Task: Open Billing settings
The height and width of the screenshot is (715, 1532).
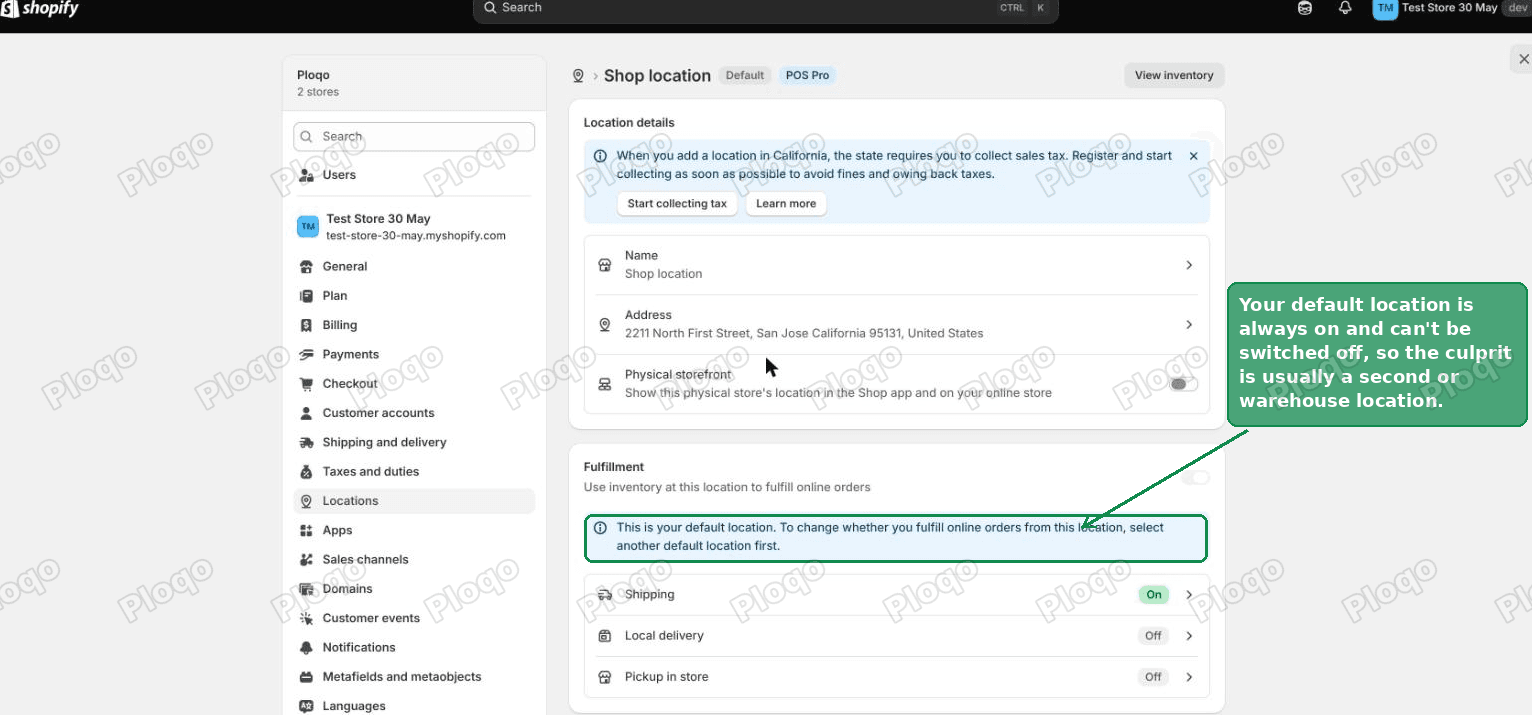Action: (414, 325)
